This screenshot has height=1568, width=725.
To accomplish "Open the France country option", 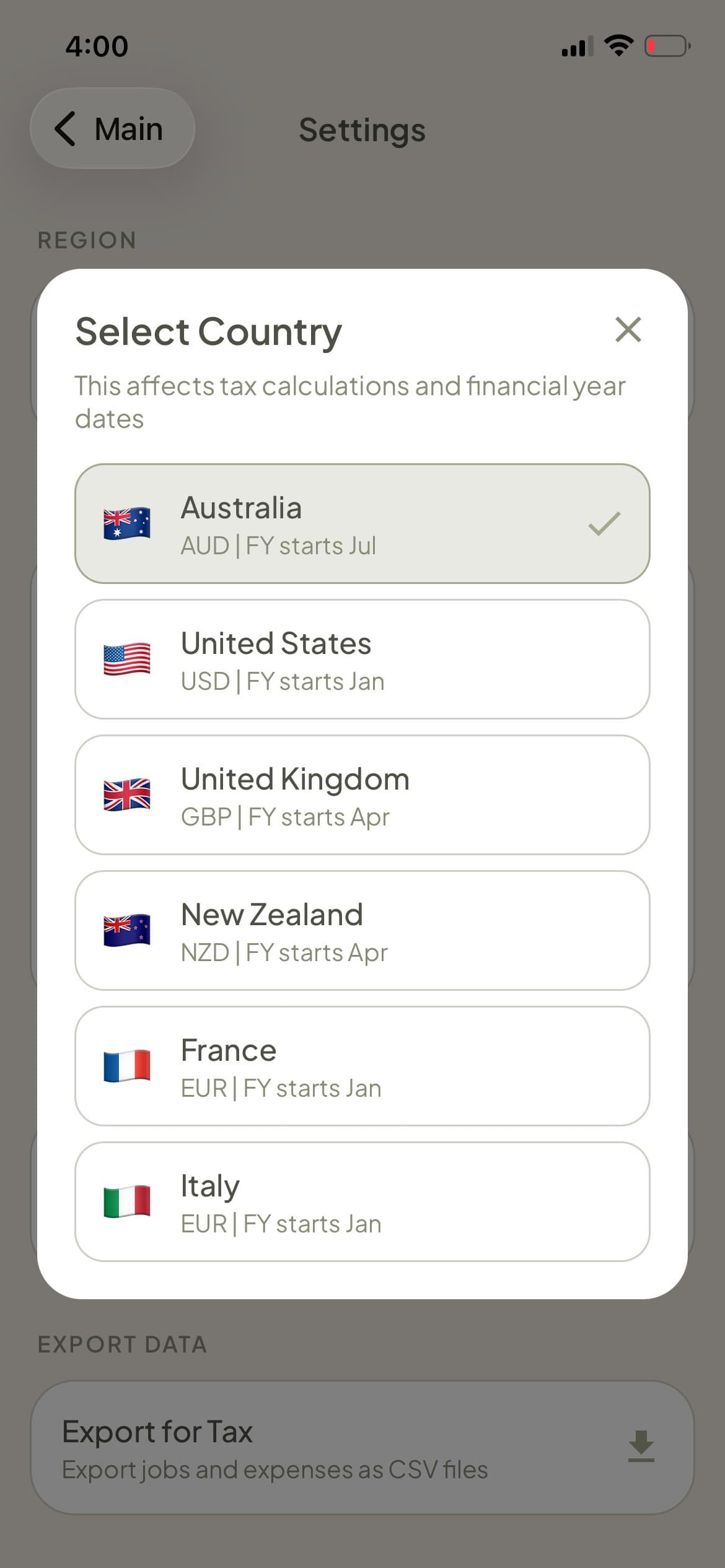I will pos(362,1066).
